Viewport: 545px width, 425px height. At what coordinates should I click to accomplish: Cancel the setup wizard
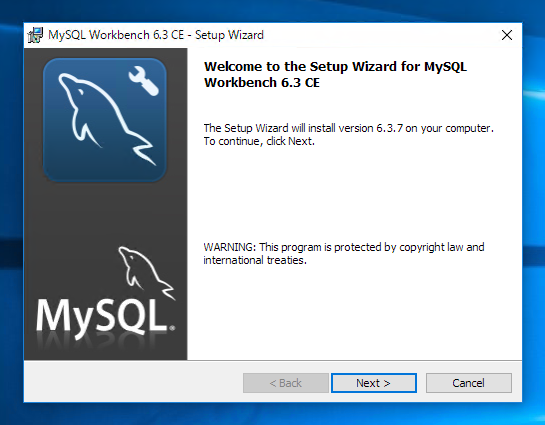pos(469,383)
